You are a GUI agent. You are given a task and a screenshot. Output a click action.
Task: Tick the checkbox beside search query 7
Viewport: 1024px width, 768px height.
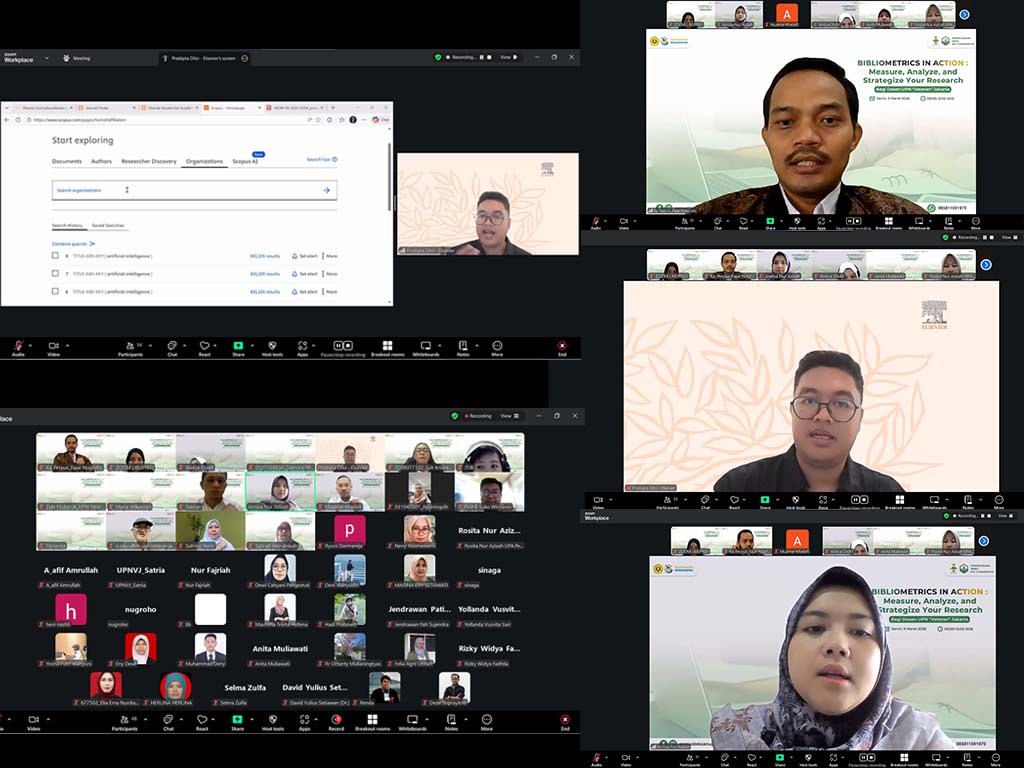tap(55, 273)
